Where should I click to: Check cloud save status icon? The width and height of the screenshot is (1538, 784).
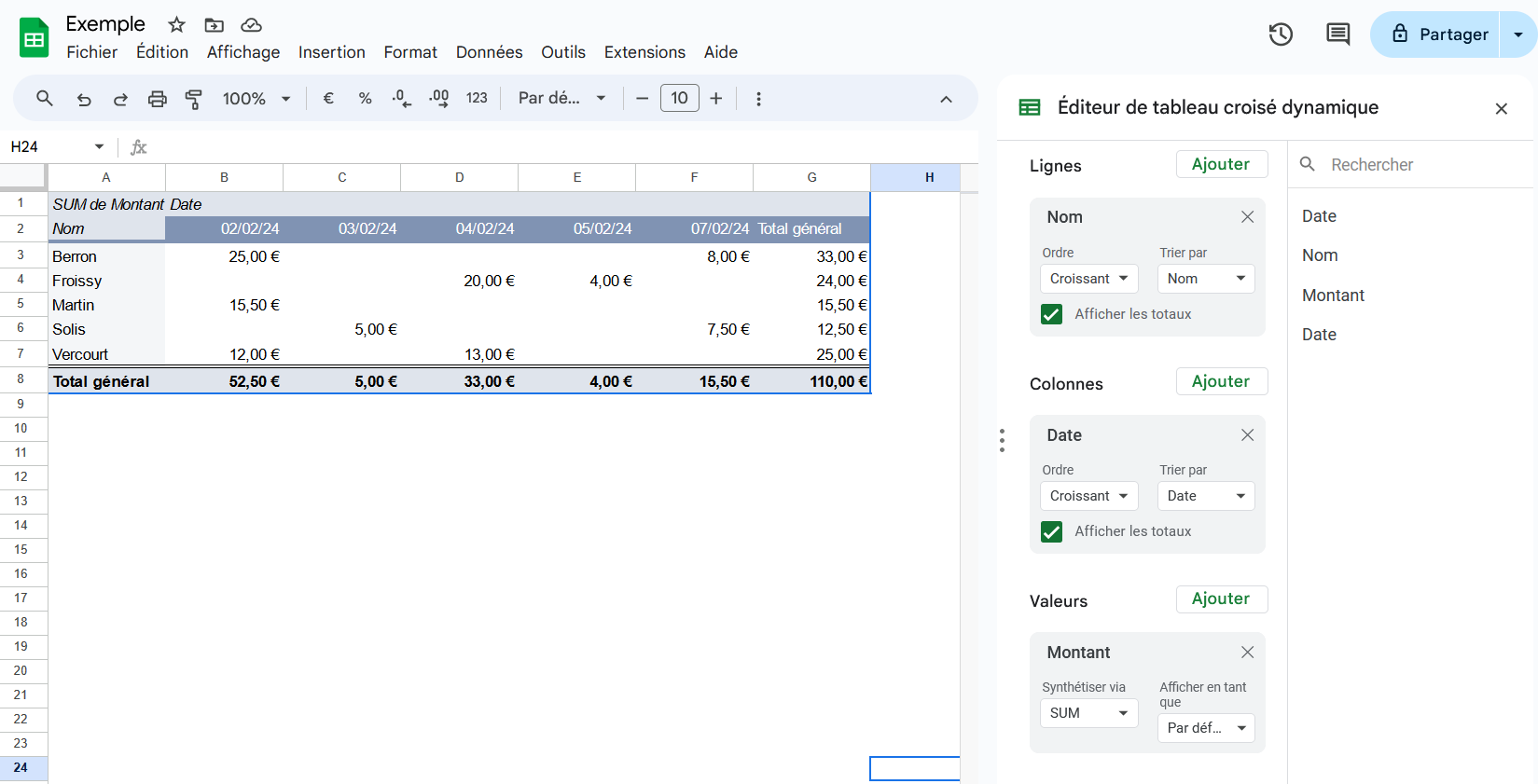[x=251, y=25]
